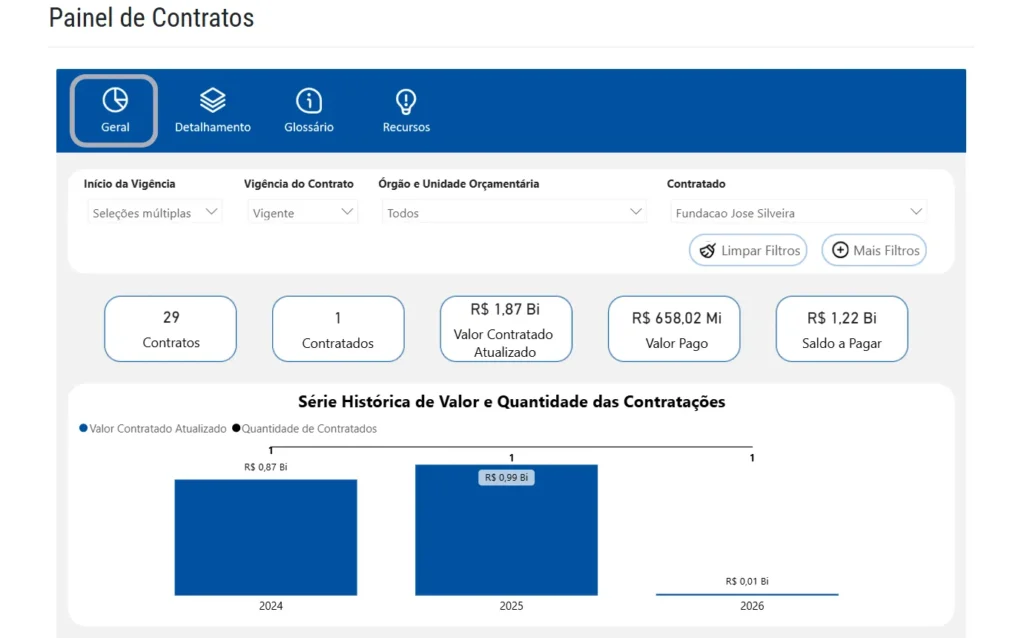Click the 2025 bar in the chart
Screen dimensions: 1024x638
click(506, 530)
